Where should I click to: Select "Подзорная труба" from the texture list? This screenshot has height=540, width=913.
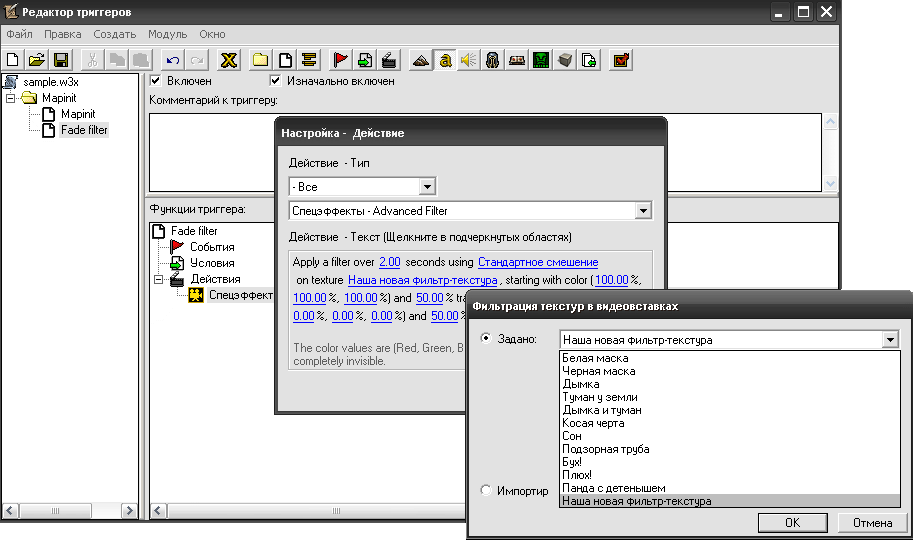(x=603, y=449)
